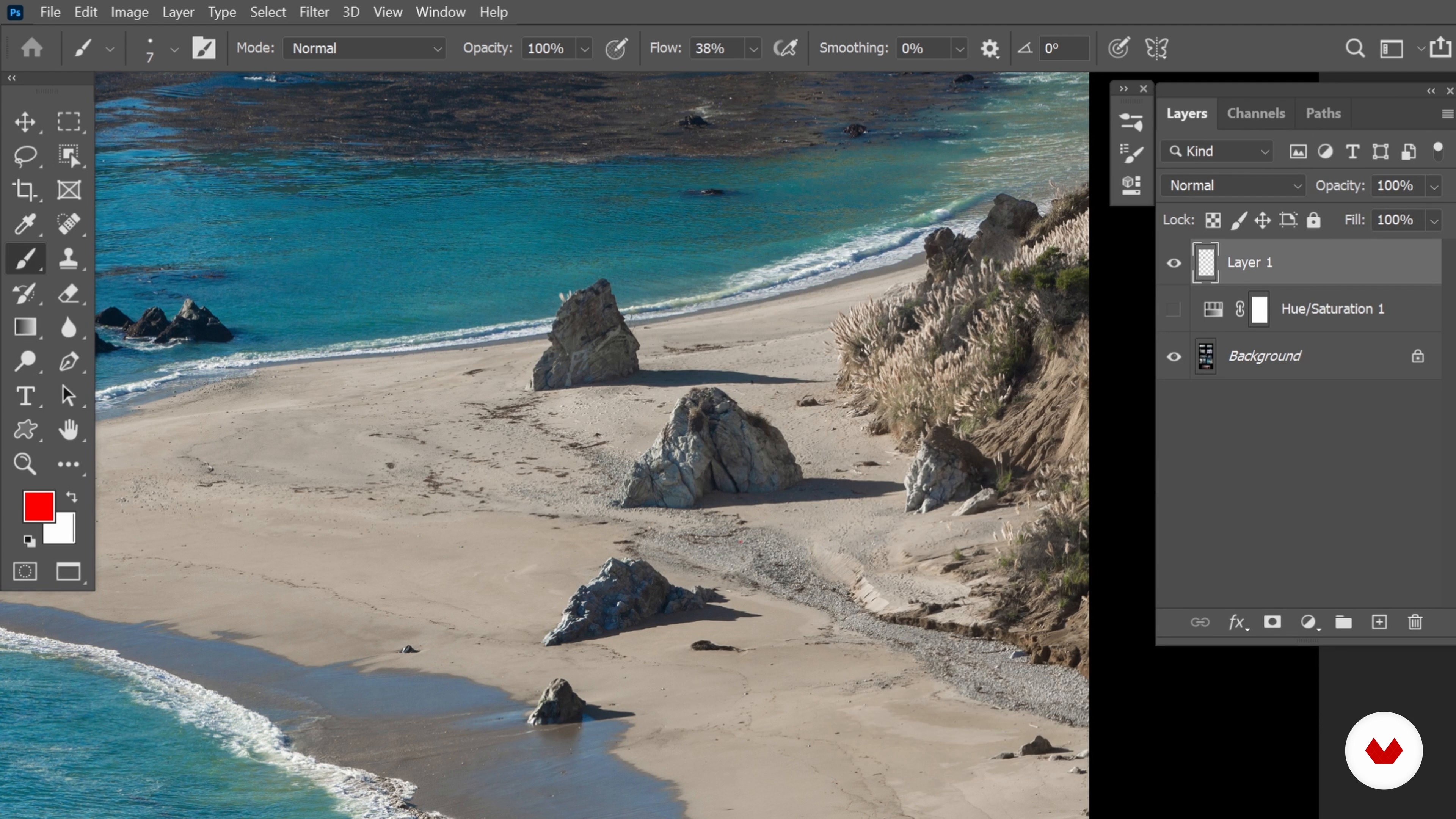Open the layer blend mode Normal dropdown

pos(1233,186)
